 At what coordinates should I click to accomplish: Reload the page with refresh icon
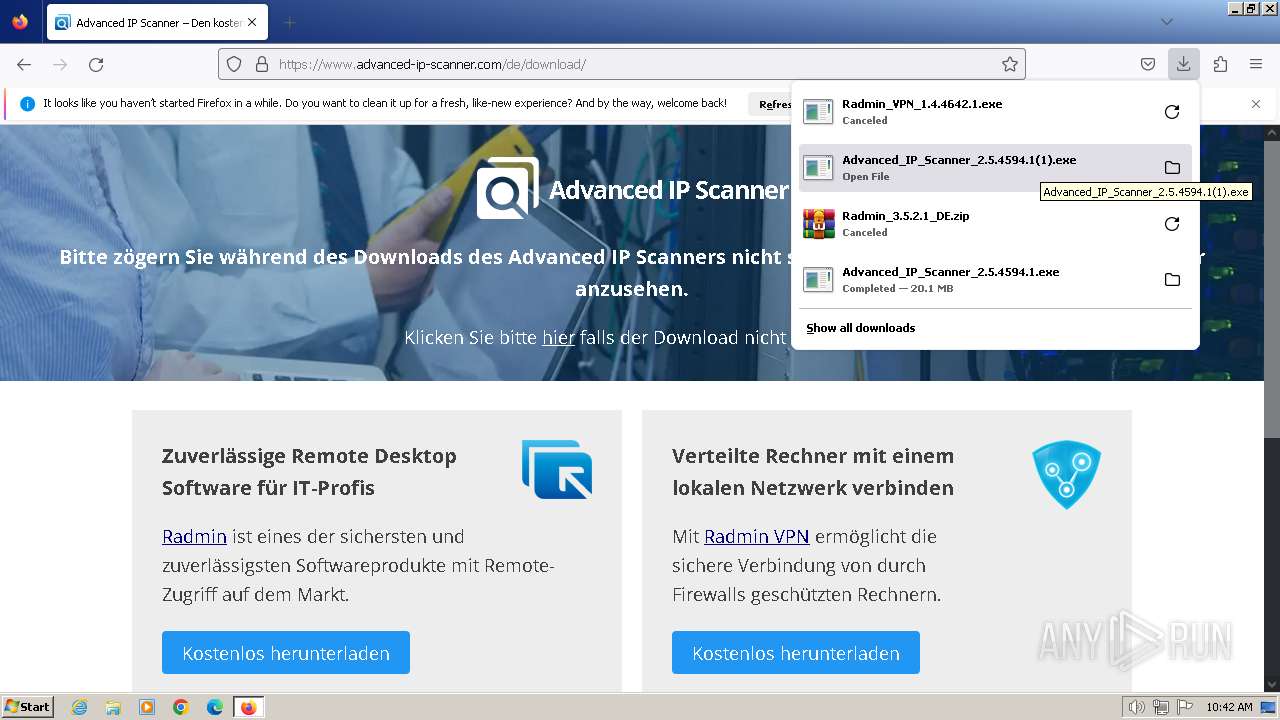pos(96,64)
